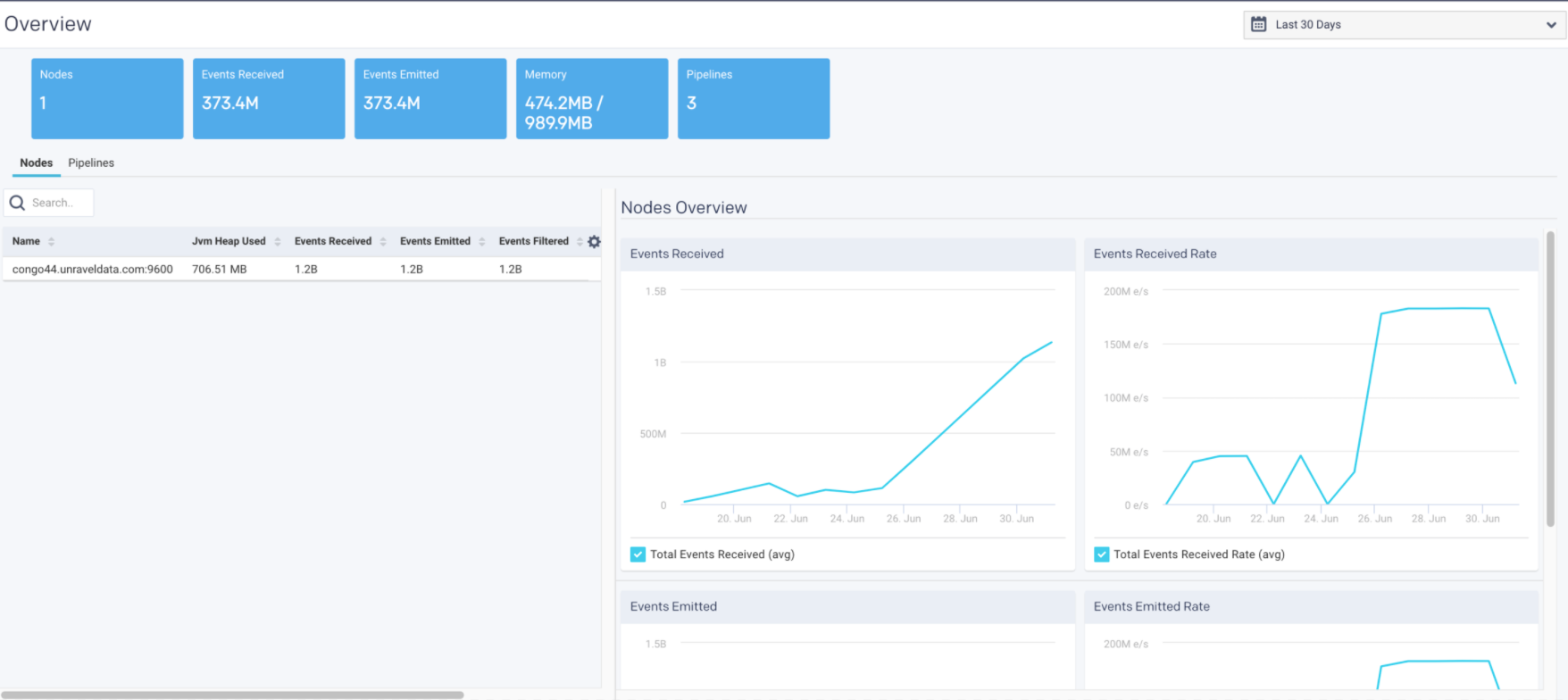The width and height of the screenshot is (1568, 700).
Task: Select the Events Received summary card
Action: 269,98
